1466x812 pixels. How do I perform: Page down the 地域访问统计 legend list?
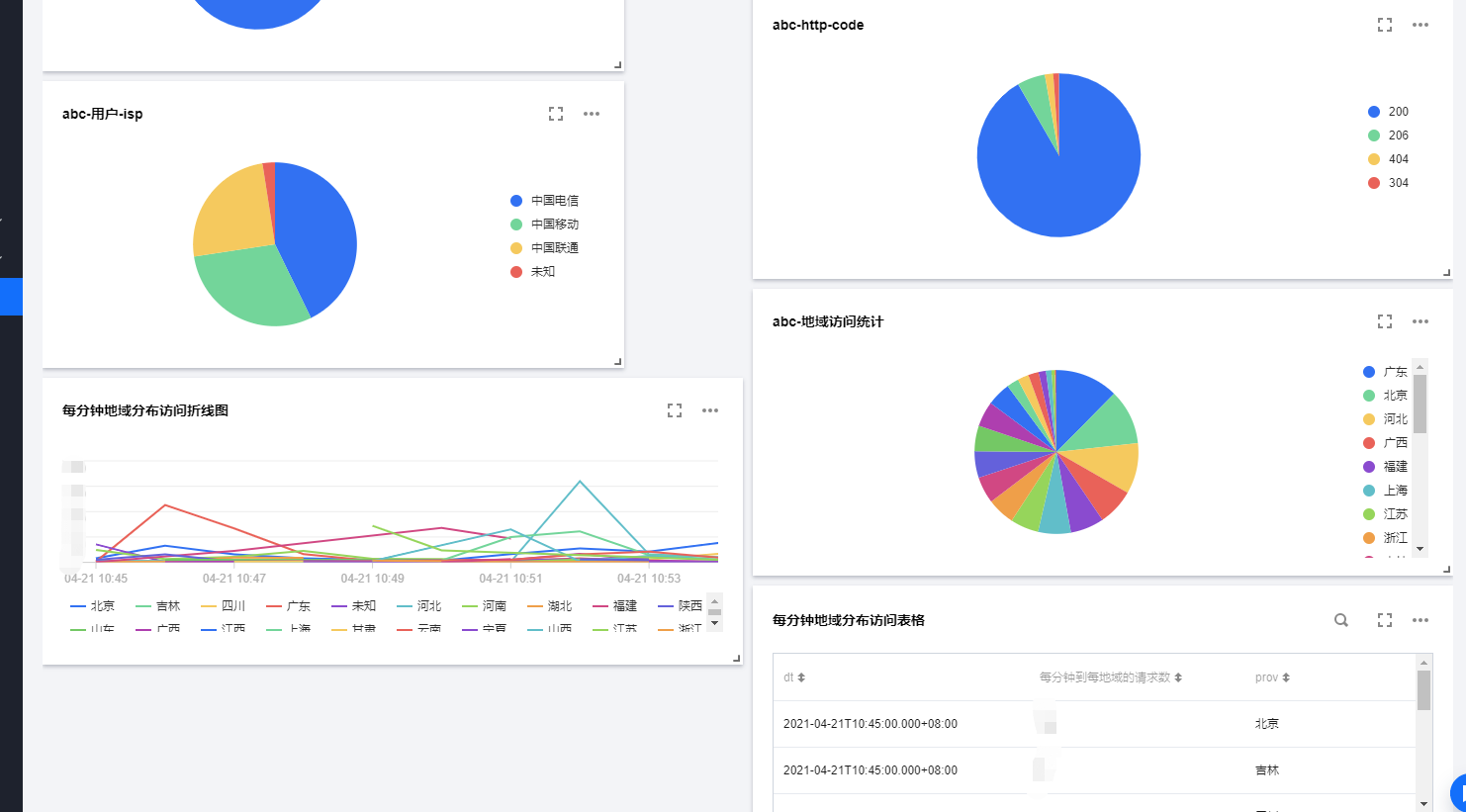(x=1420, y=549)
